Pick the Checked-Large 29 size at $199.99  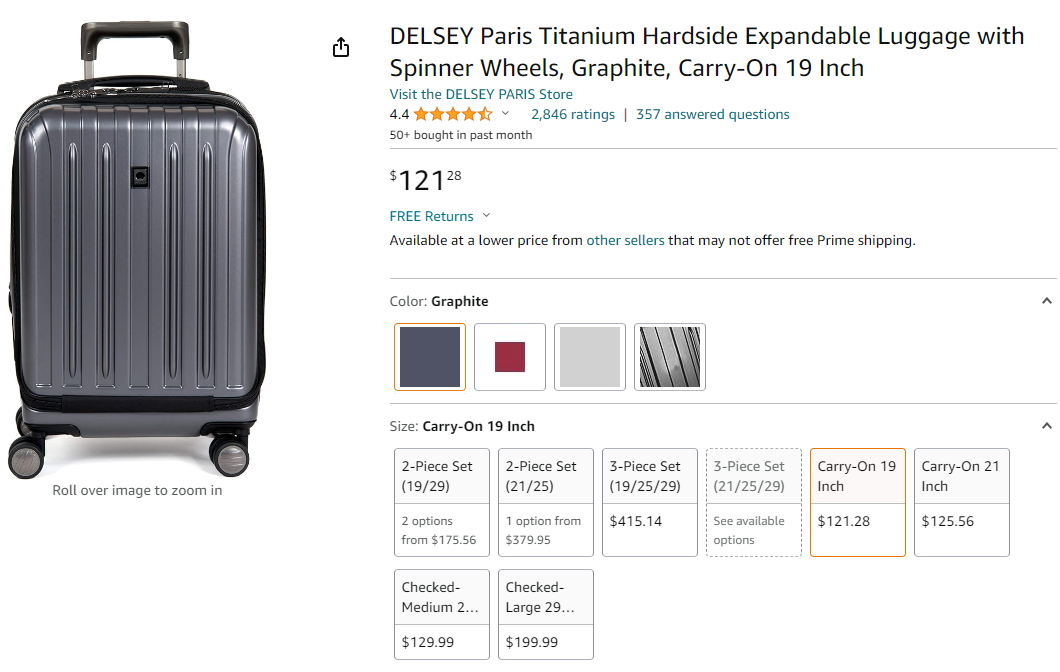546,614
